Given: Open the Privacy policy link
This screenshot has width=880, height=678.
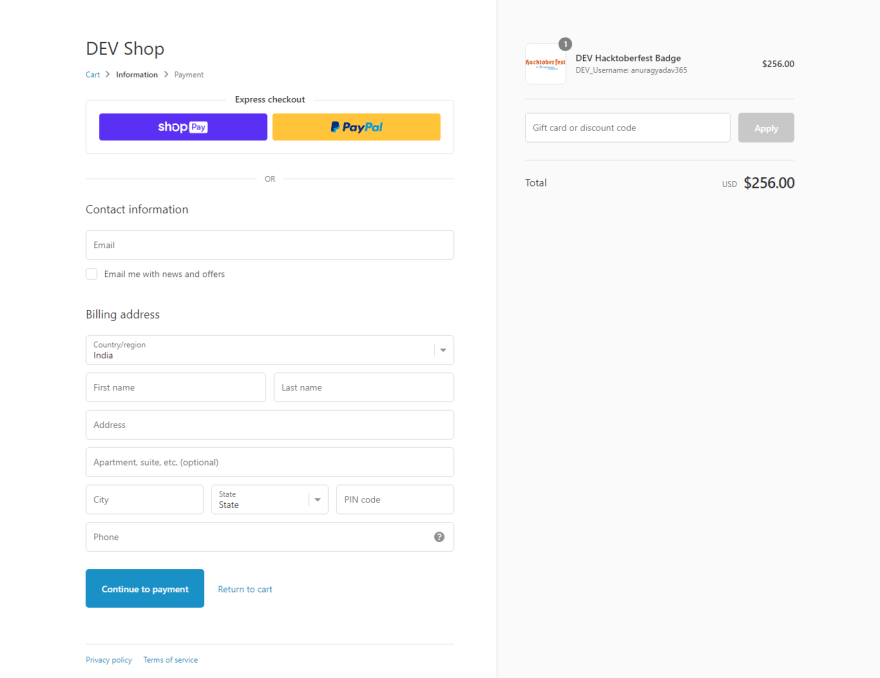Looking at the screenshot, I should point(109,660).
